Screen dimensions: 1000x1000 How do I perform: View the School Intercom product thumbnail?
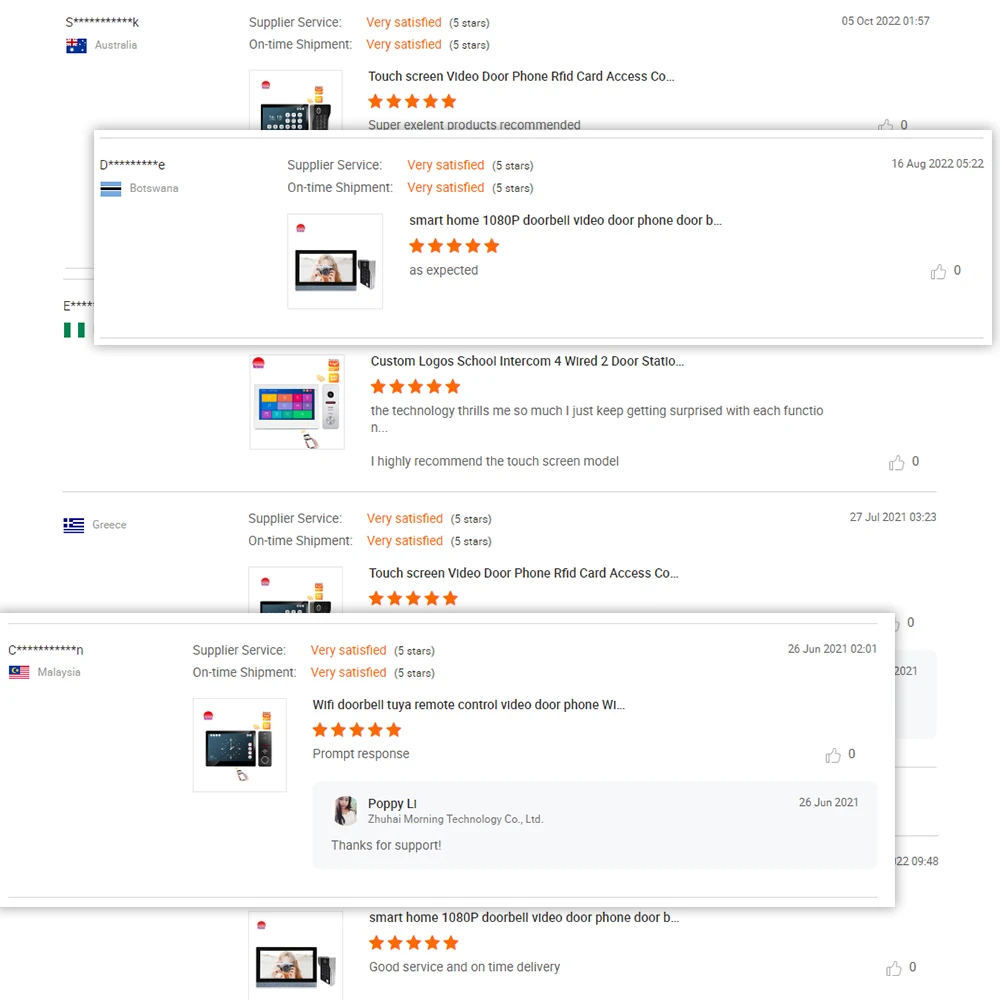point(297,402)
